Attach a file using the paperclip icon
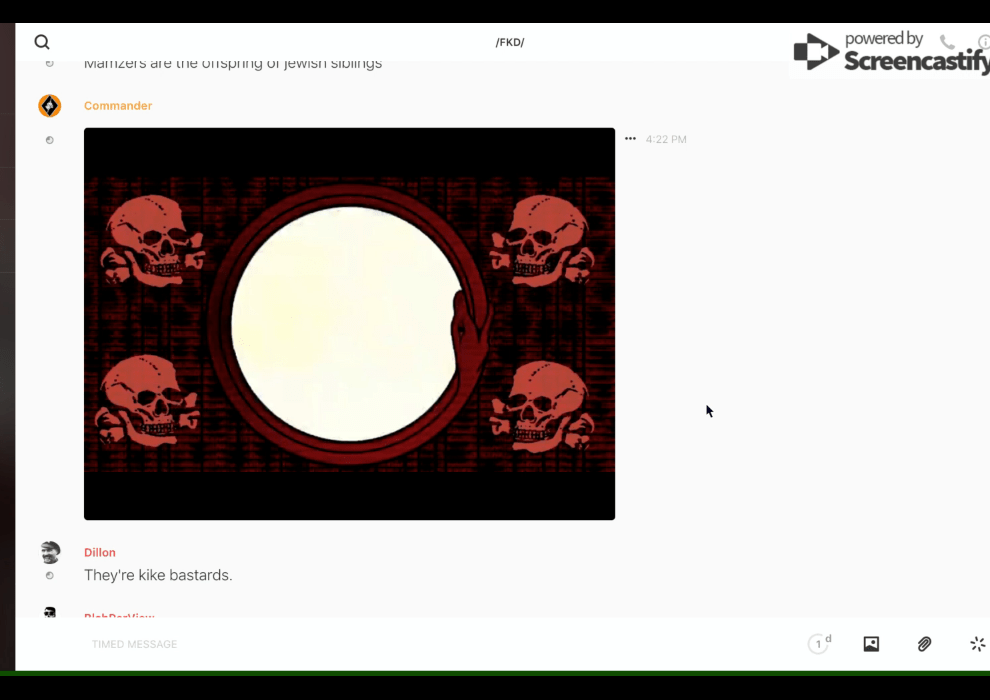Screen dimensions: 990x700 click(x=924, y=644)
